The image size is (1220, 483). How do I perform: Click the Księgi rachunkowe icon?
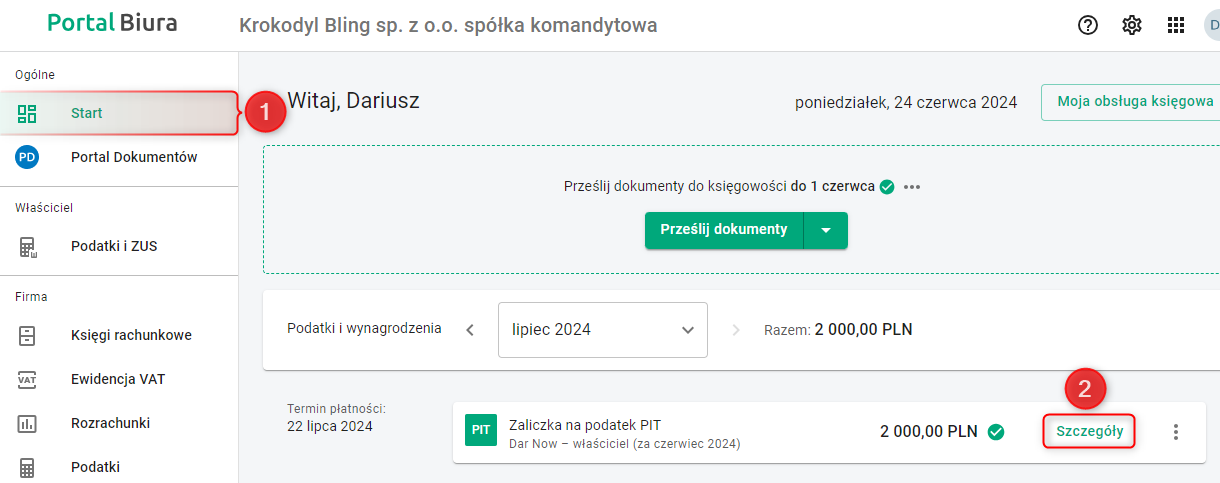pos(27,335)
